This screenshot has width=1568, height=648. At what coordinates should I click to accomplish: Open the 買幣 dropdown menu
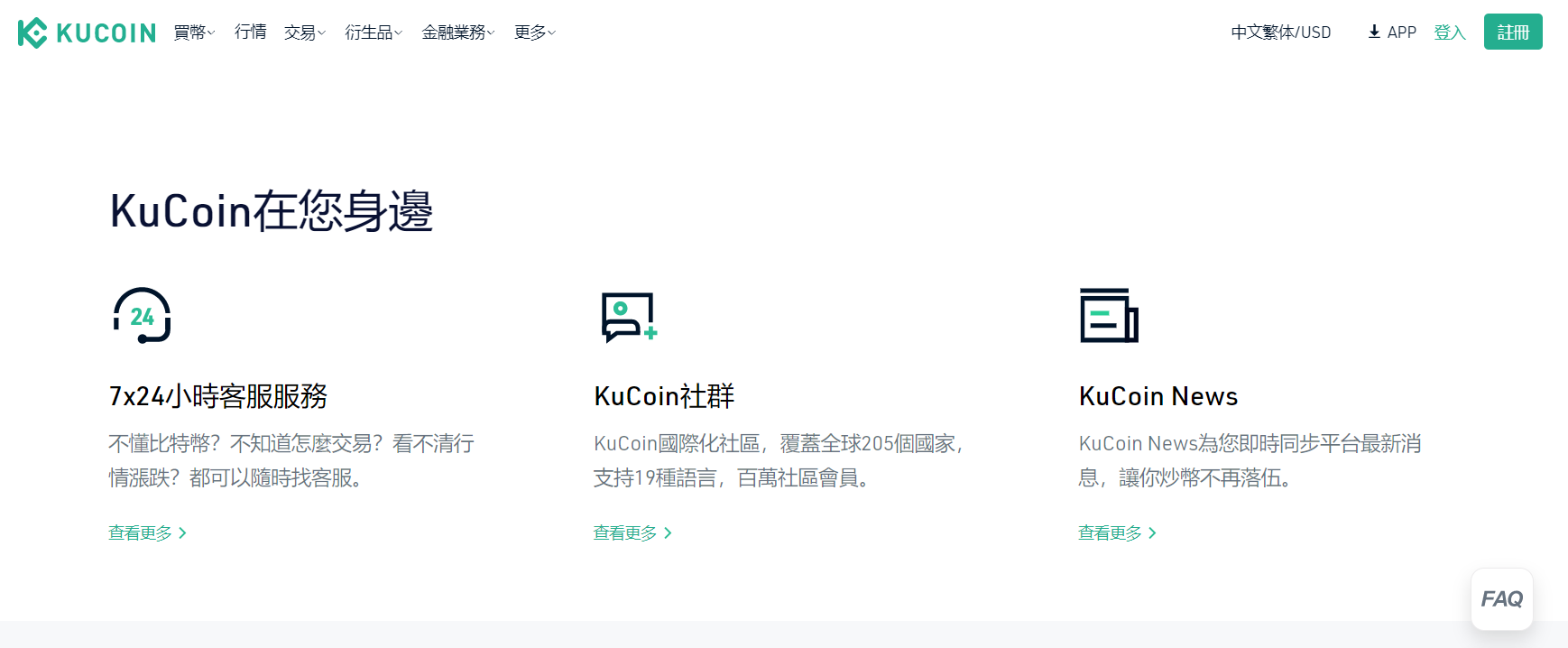[x=194, y=32]
